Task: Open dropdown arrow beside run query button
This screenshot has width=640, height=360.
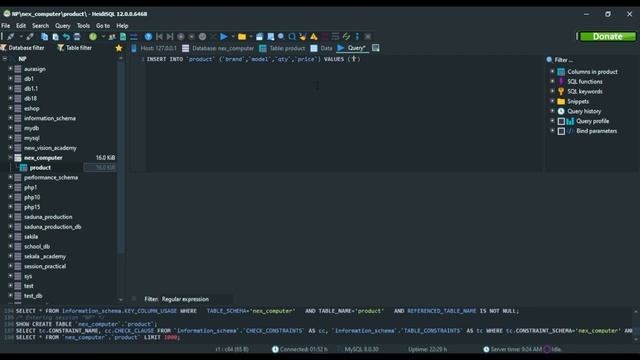Action: point(233,37)
